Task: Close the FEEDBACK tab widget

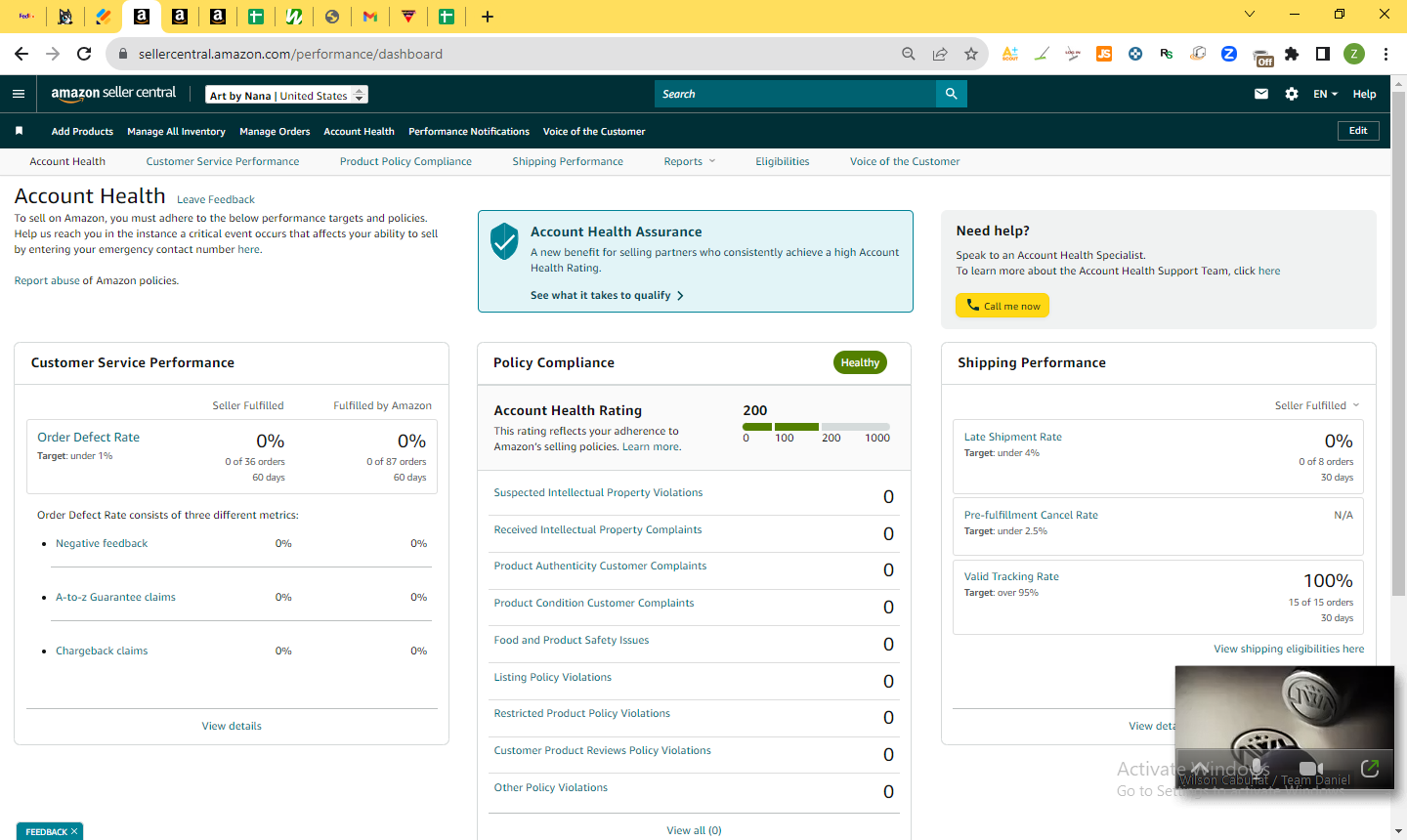Action: pyautogui.click(x=74, y=831)
